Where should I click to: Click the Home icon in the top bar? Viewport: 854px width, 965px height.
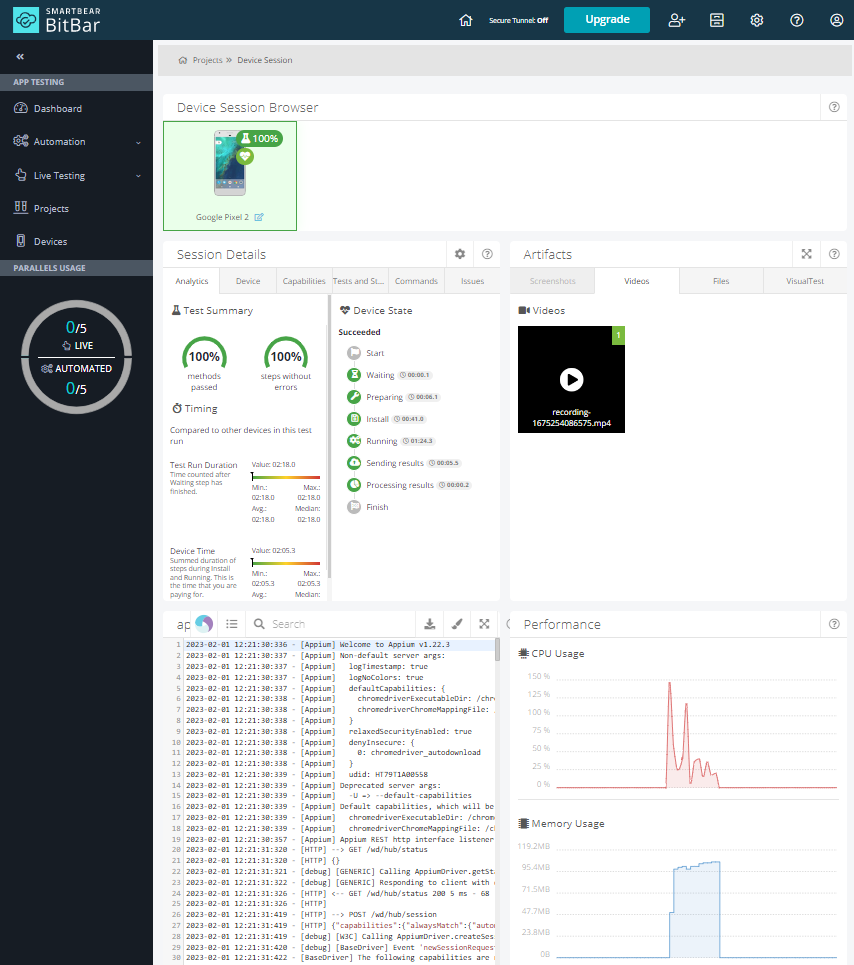coord(465,19)
